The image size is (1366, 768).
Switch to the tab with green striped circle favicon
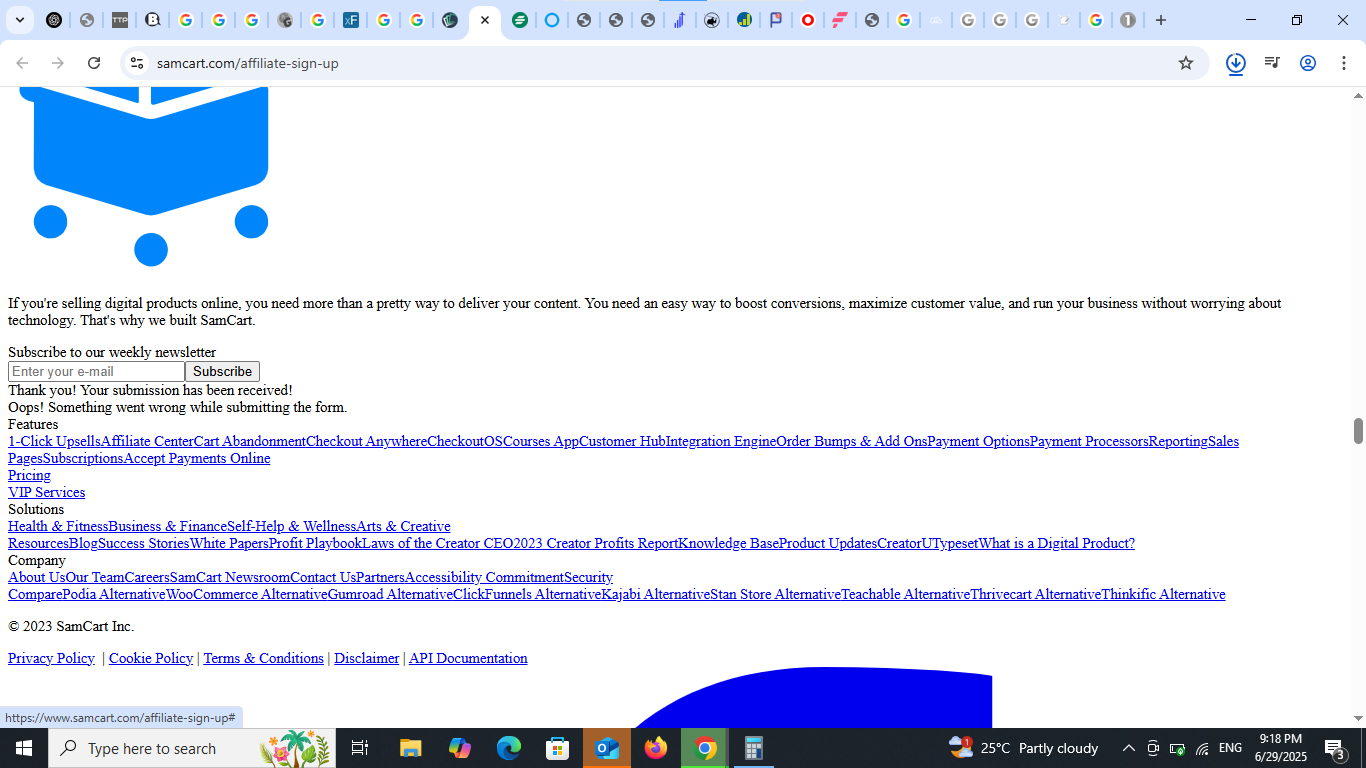point(520,20)
